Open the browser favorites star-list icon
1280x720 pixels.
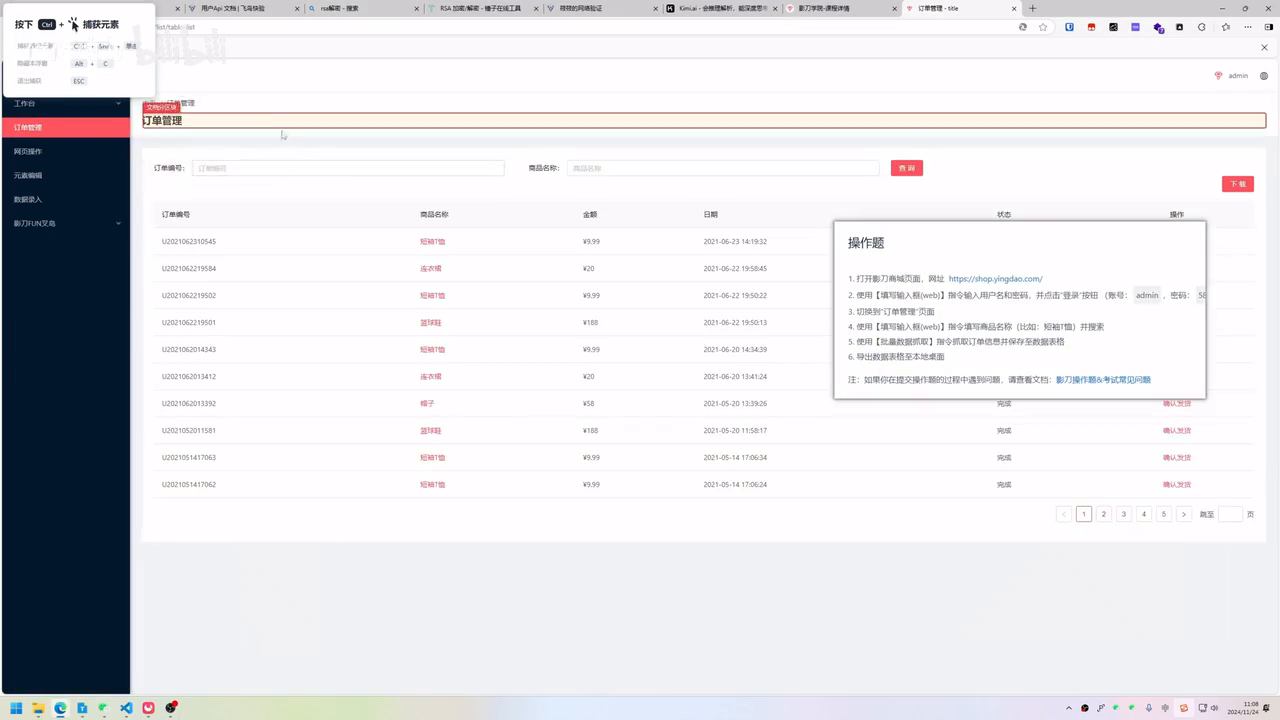point(1226,27)
